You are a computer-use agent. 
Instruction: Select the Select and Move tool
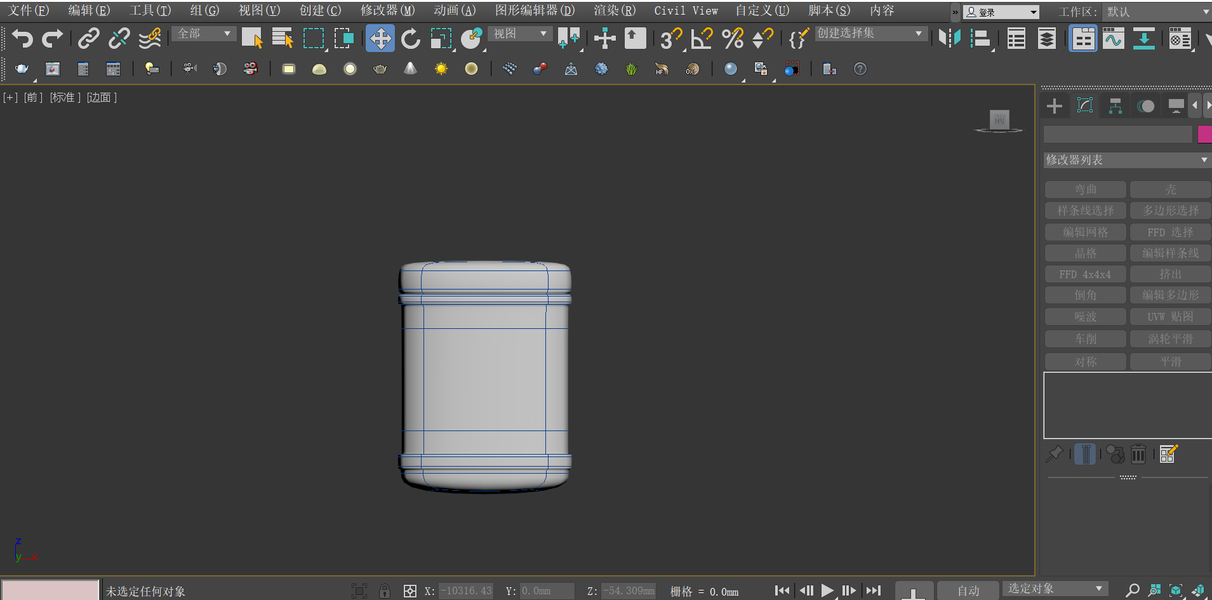click(380, 39)
